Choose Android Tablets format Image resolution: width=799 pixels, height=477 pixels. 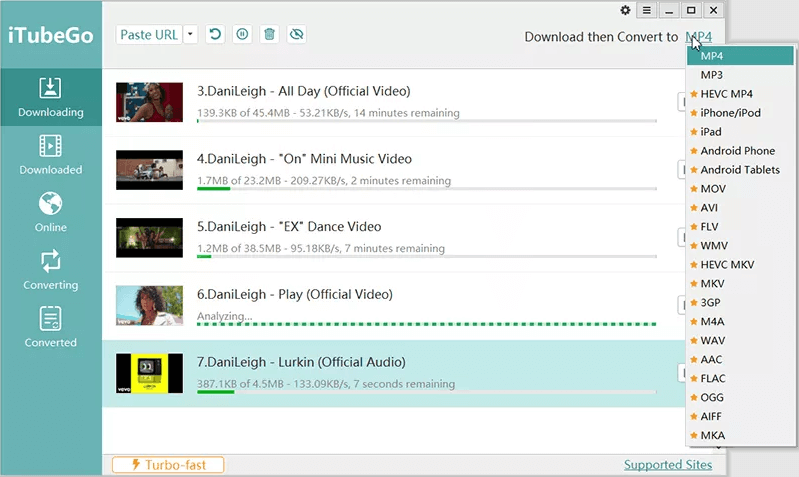pyautogui.click(x=740, y=170)
